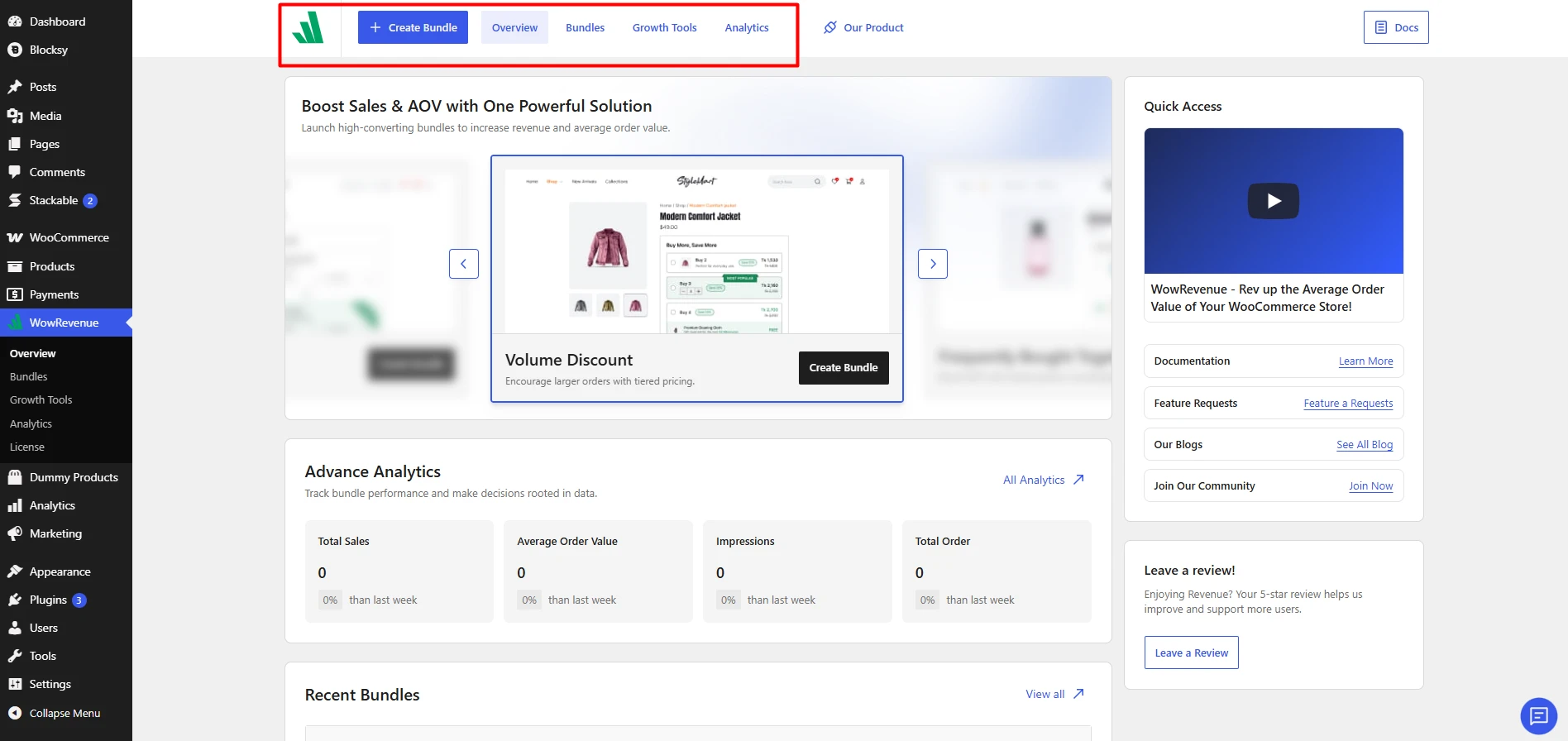Play the WowRevenue intro video
The height and width of the screenshot is (741, 1568).
[1274, 201]
